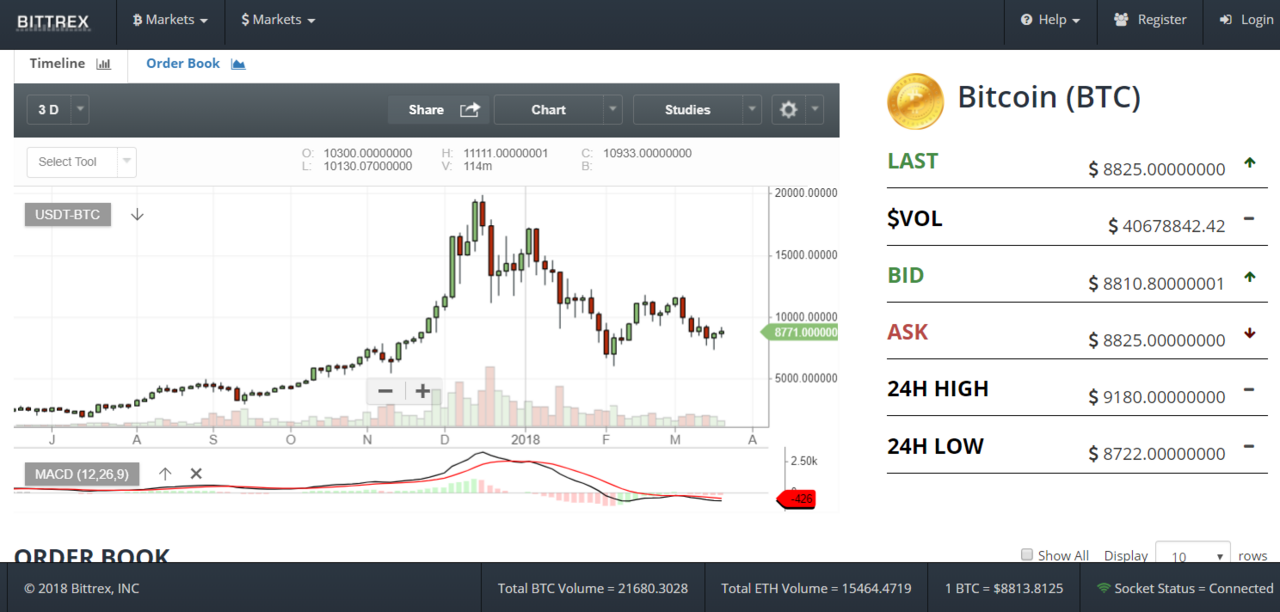Viewport: 1280px width, 612px height.
Task: Click the $VOL value 40678842.42
Action: point(1173,226)
